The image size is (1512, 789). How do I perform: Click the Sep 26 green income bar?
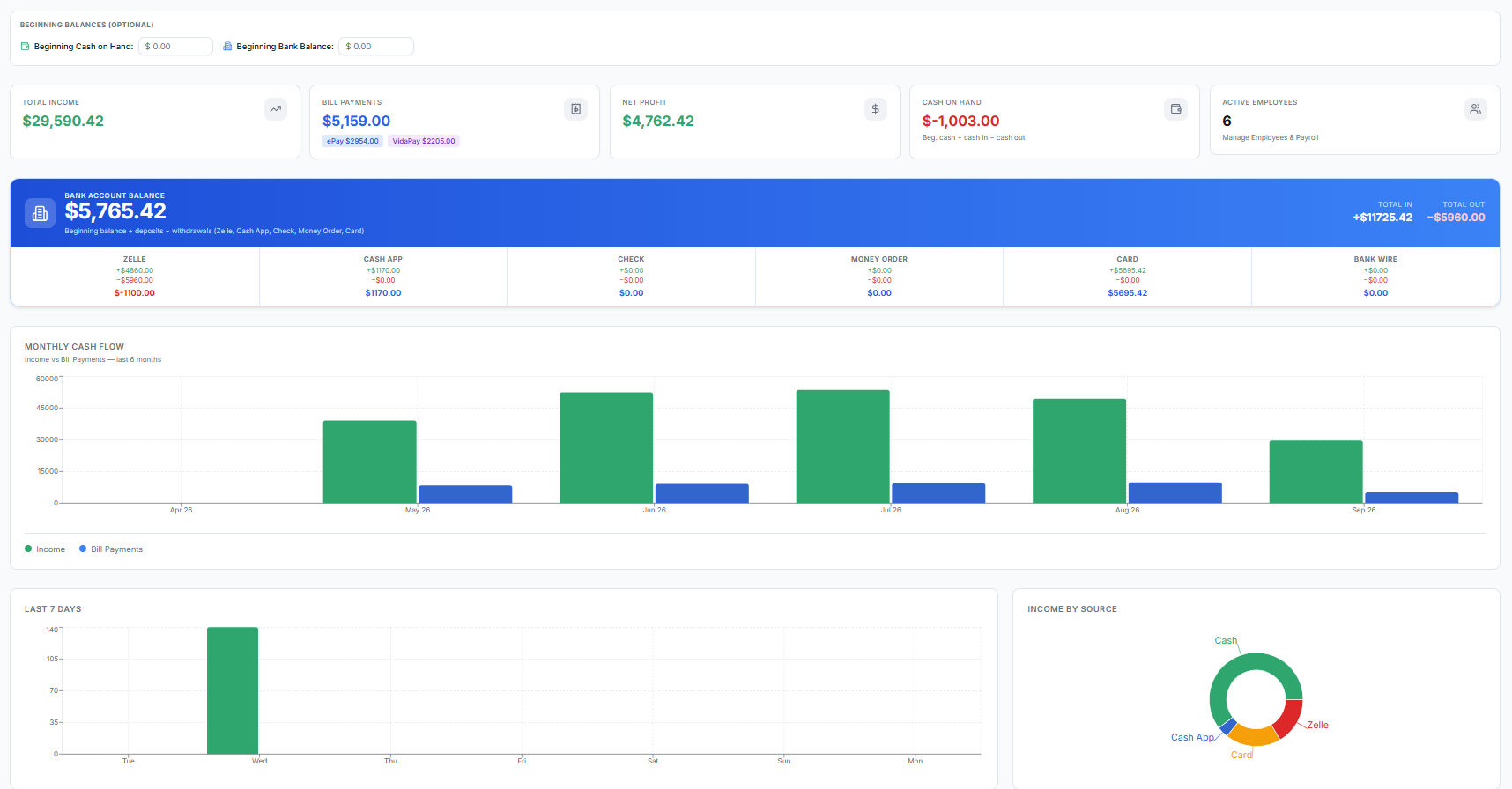point(1316,472)
